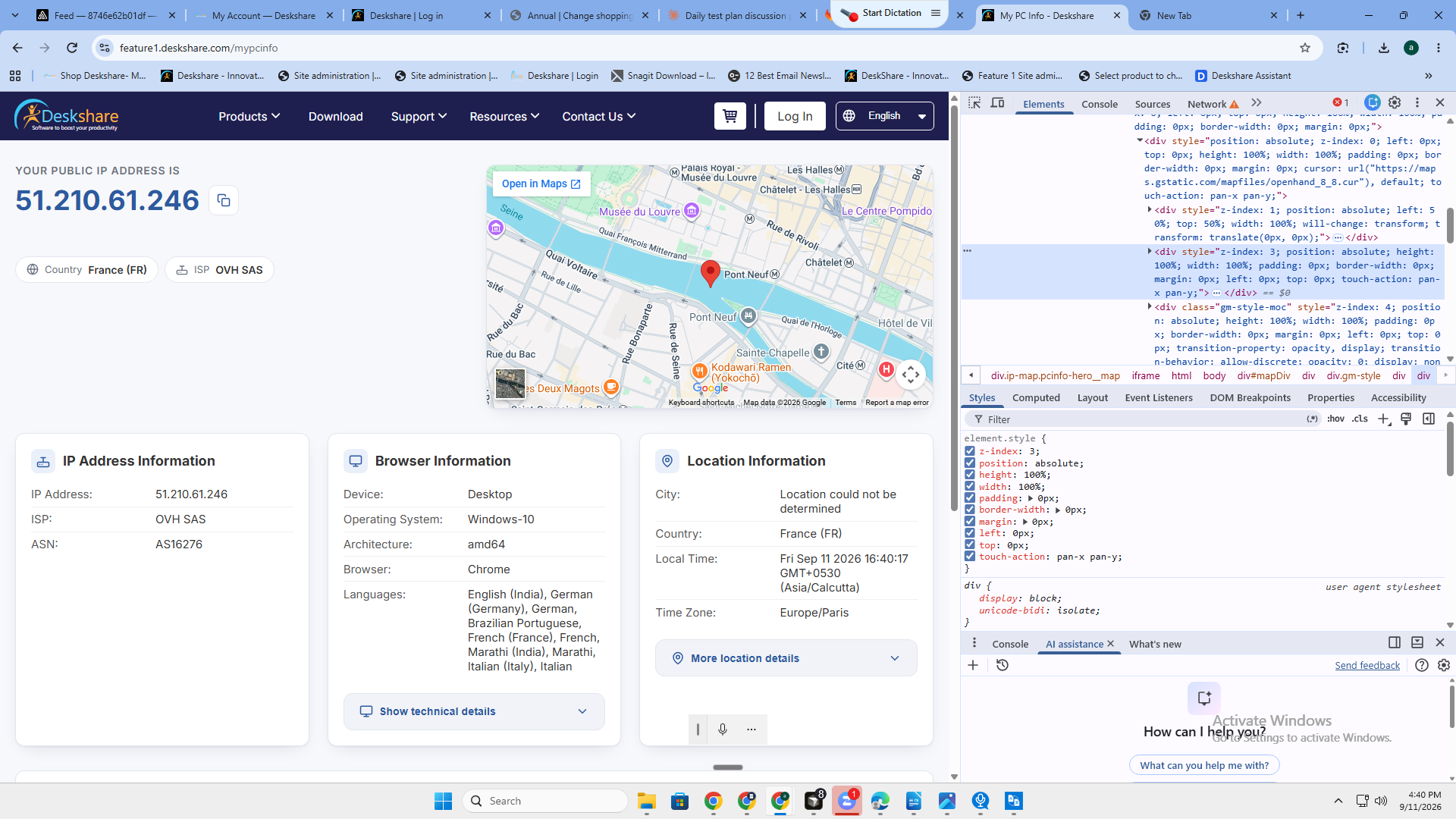
Task: Open DevTools settings gear icon
Action: 1395,102
